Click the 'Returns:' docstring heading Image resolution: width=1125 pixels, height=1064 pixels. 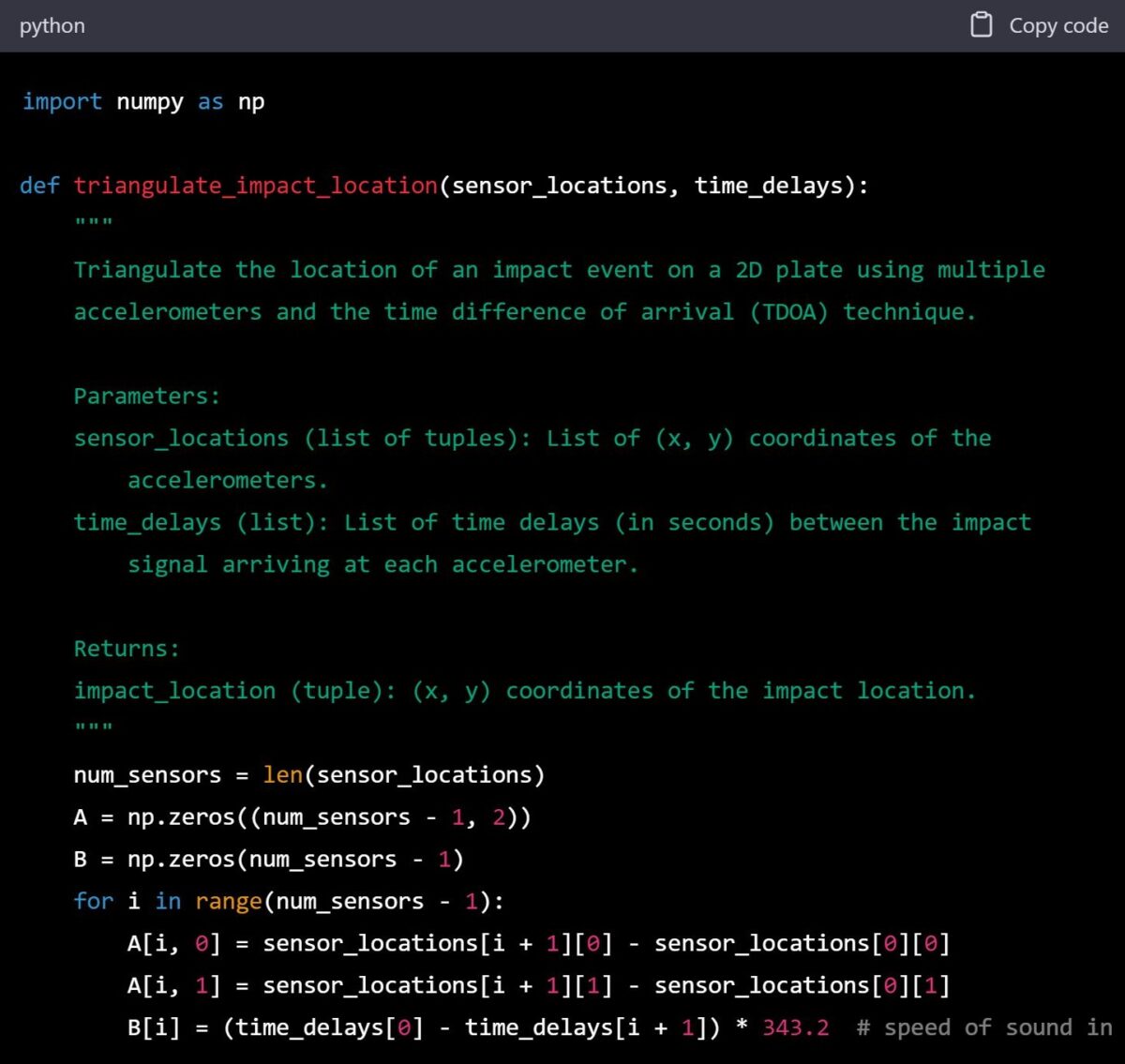tap(127, 649)
